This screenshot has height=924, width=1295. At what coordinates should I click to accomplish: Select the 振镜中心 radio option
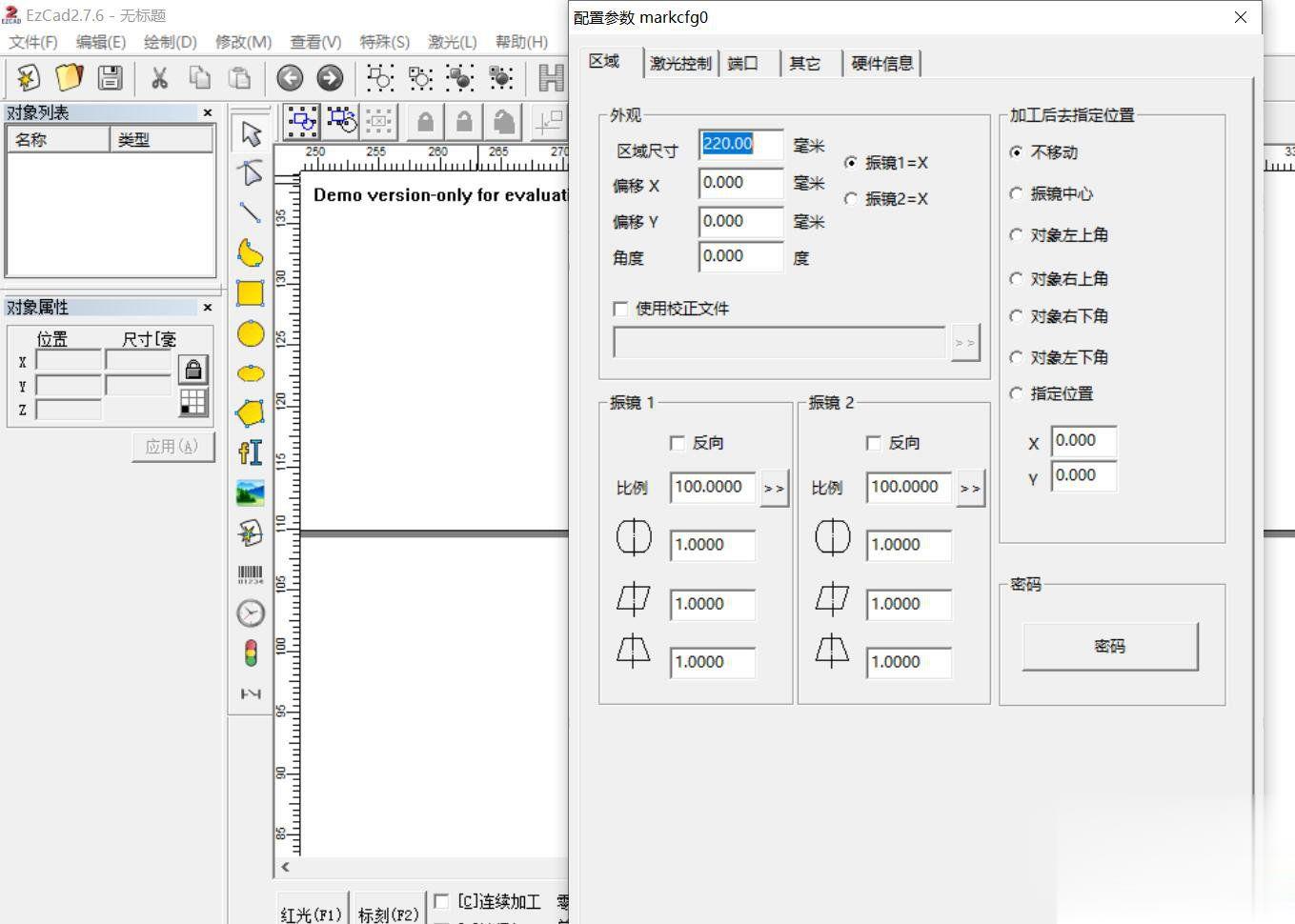point(1017,193)
